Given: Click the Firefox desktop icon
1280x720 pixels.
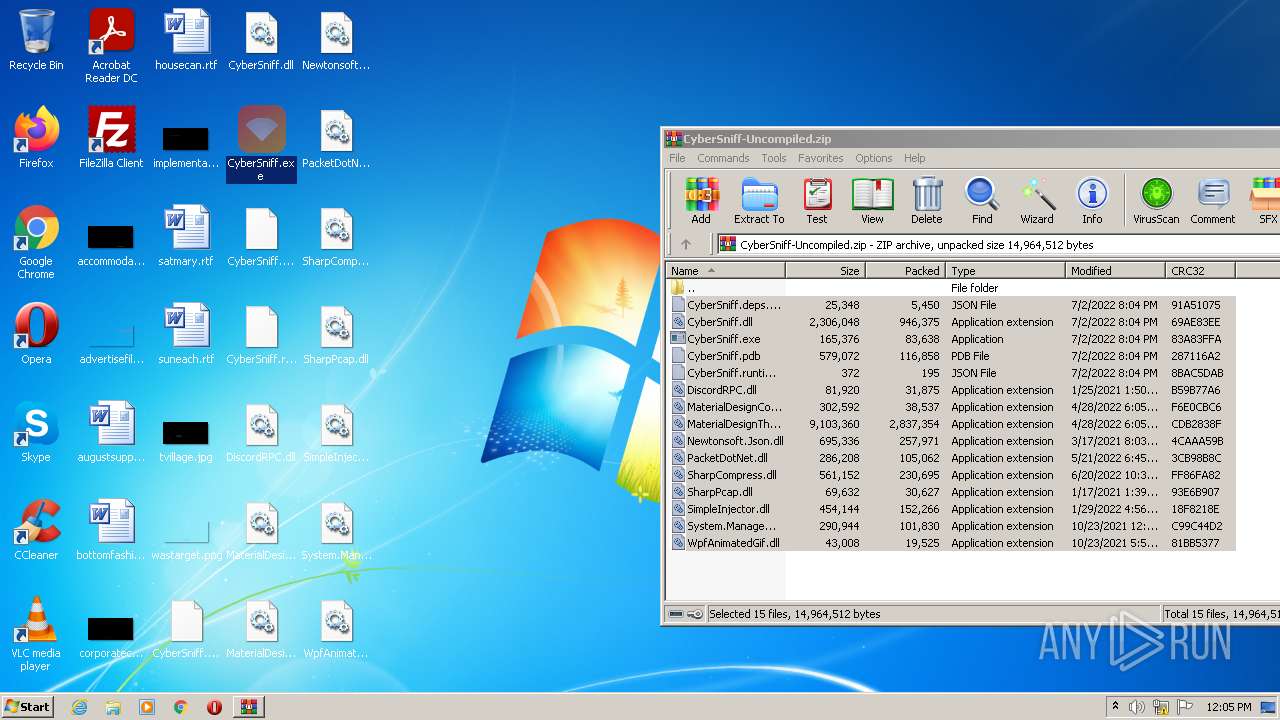Looking at the screenshot, I should point(36,138).
